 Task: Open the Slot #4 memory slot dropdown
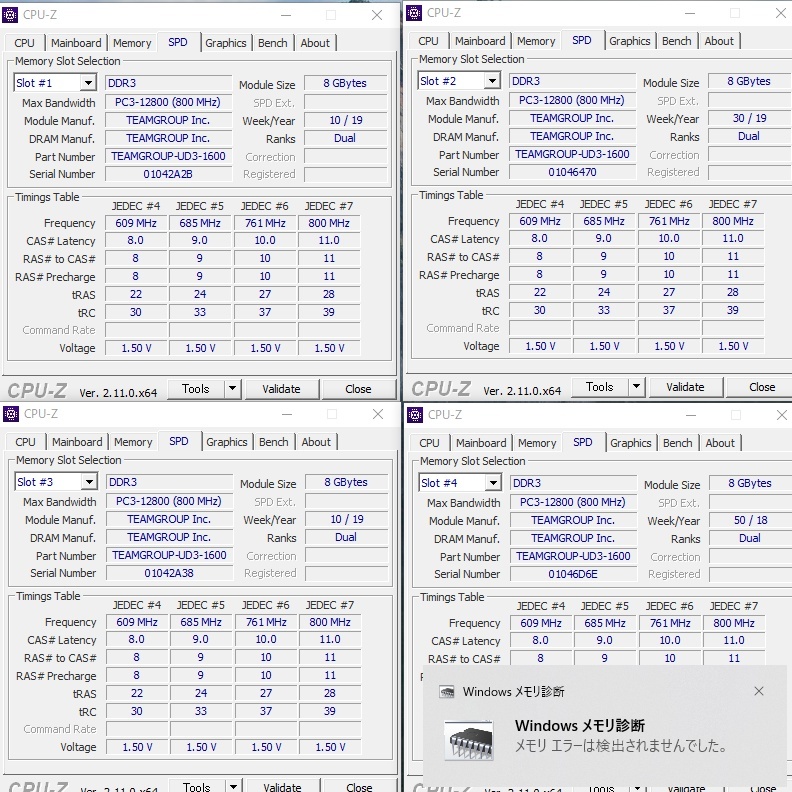pyautogui.click(x=493, y=482)
